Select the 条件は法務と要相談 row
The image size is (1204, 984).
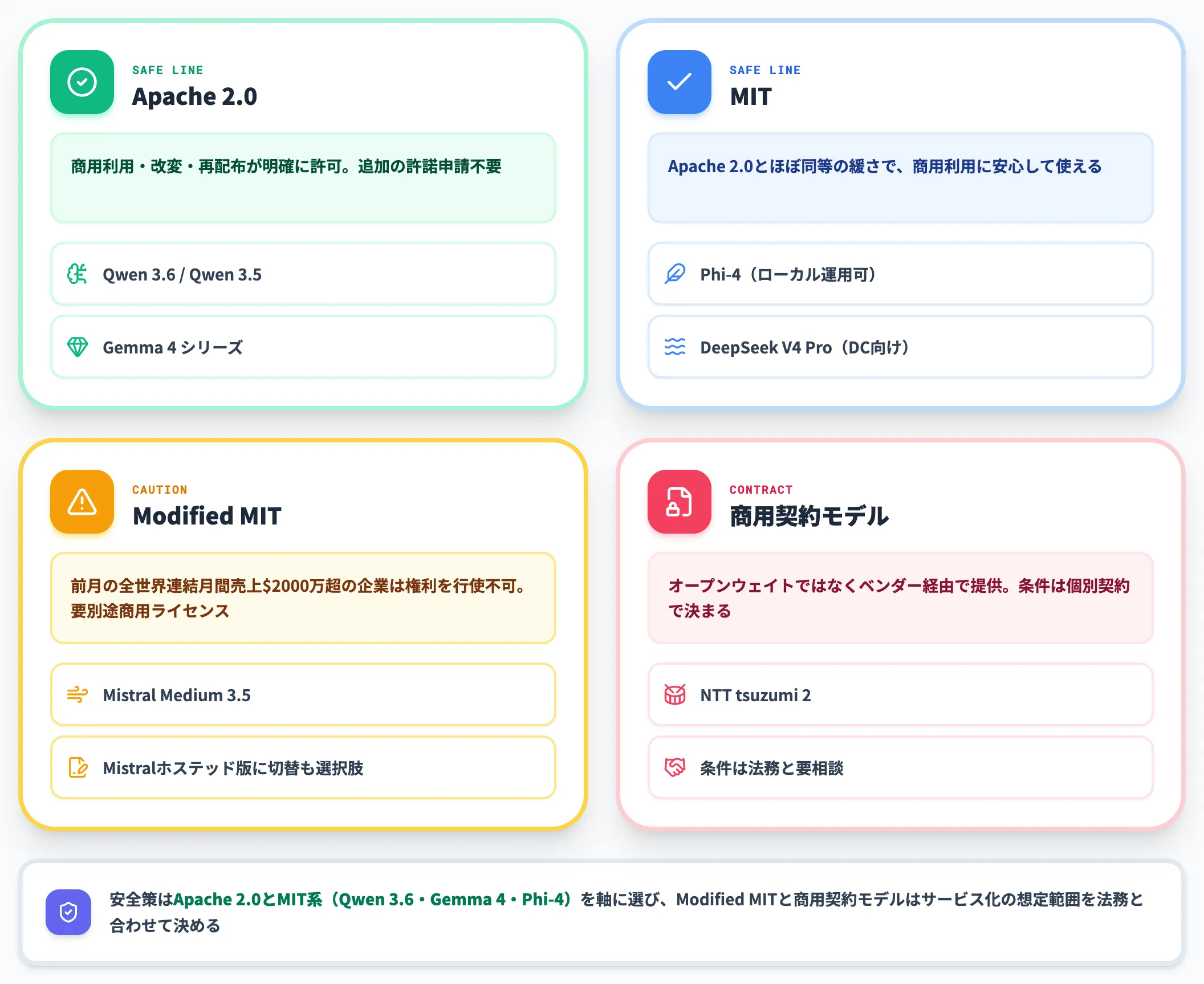901,768
